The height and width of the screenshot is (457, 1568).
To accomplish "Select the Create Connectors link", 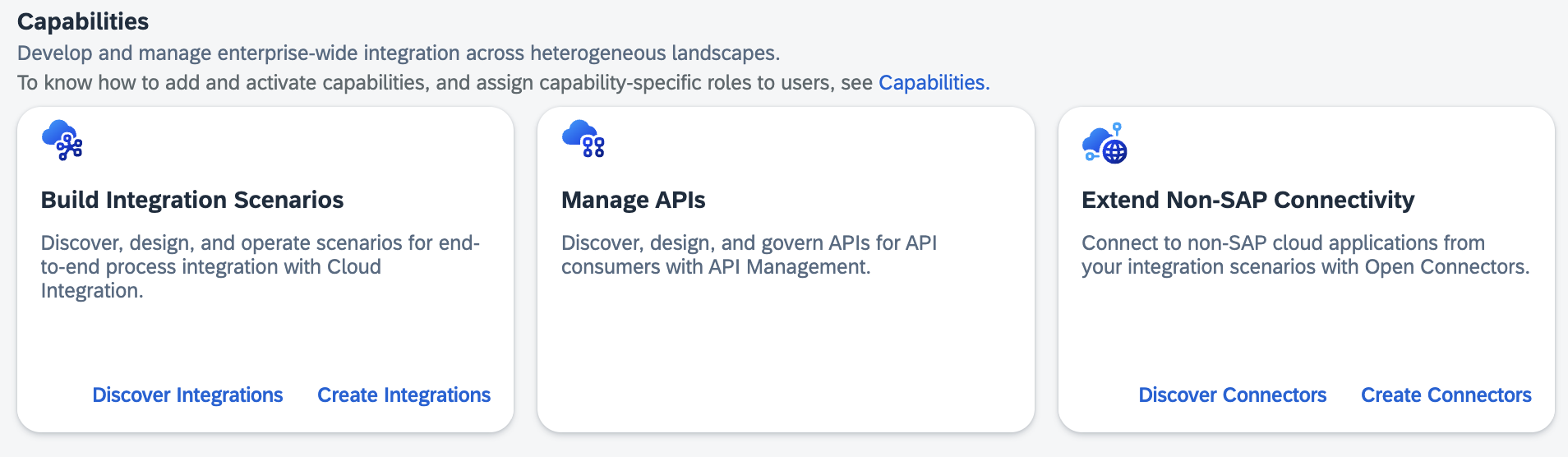I will point(1446,395).
